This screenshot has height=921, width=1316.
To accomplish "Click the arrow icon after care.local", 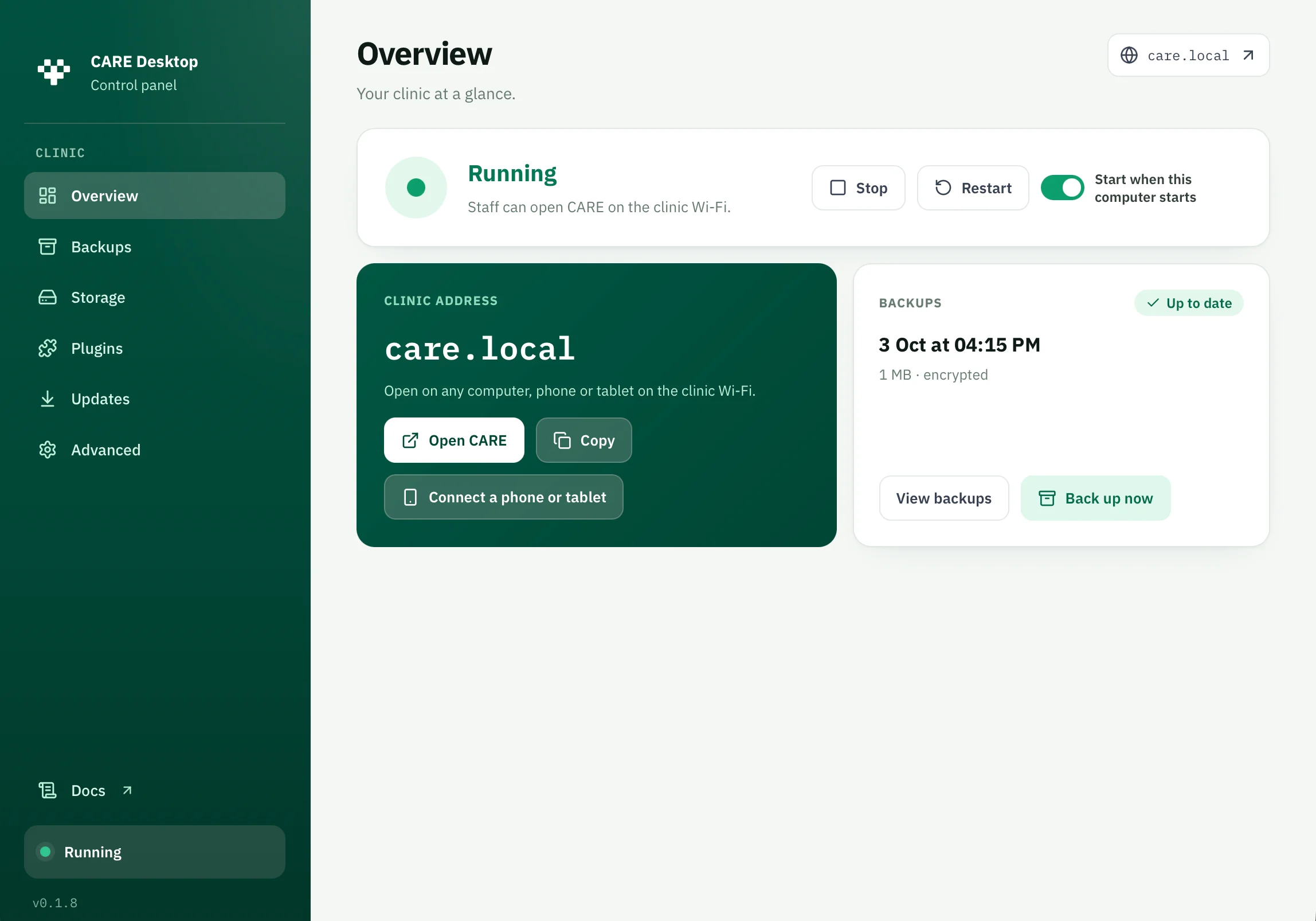I will pos(1248,55).
